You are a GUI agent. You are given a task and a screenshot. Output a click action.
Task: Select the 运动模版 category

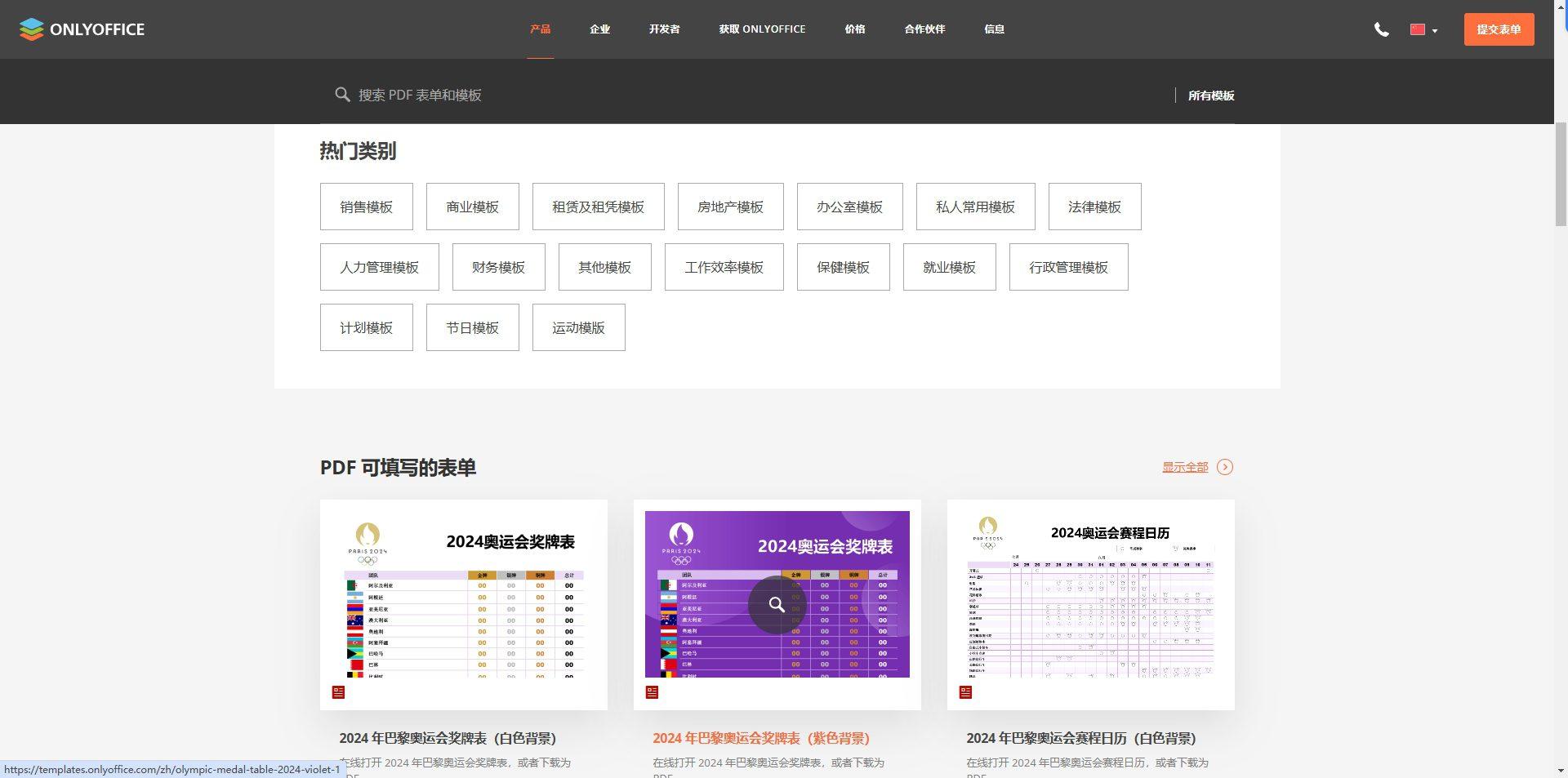(x=578, y=327)
